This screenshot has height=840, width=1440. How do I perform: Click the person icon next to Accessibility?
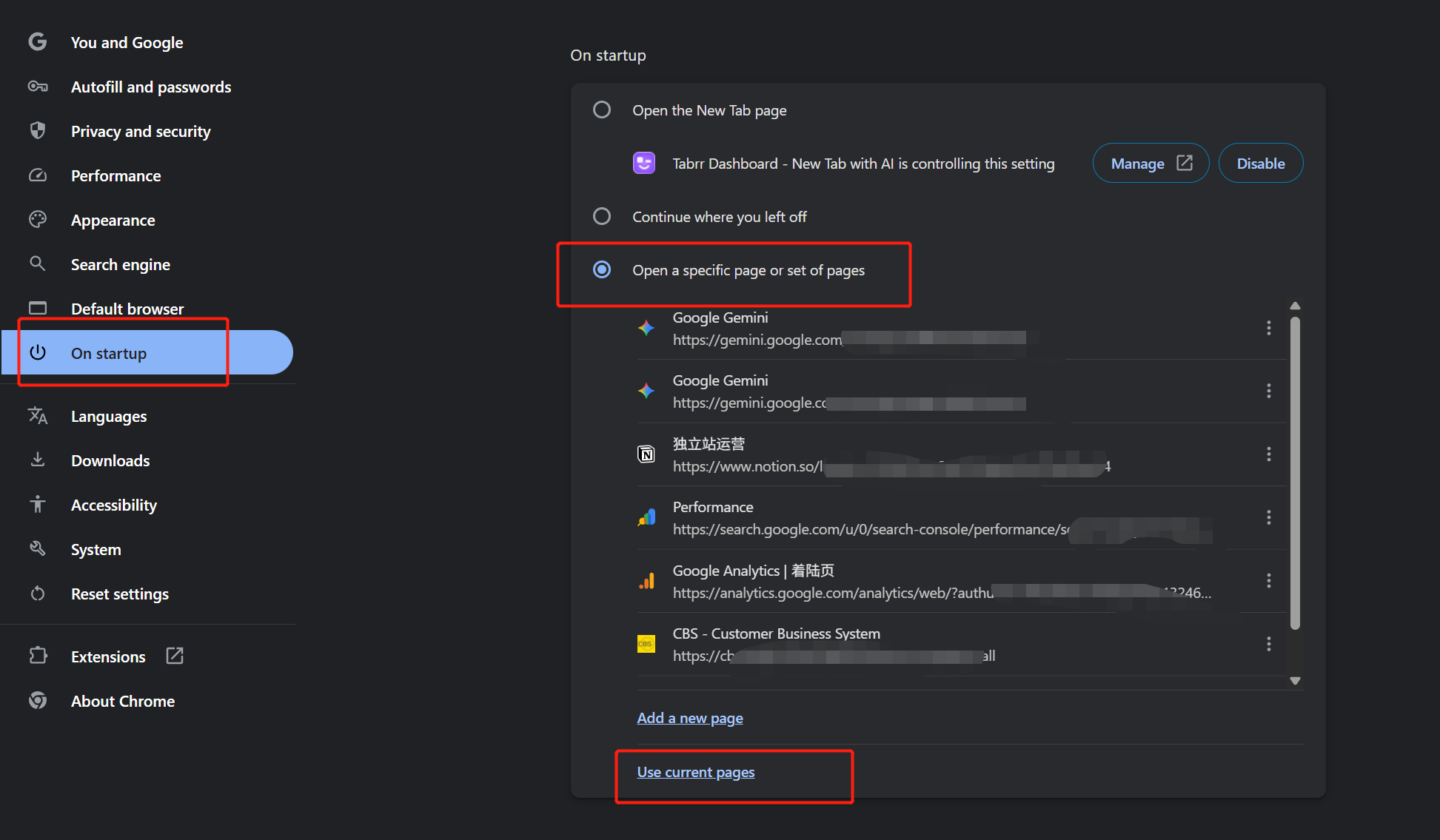coord(38,505)
